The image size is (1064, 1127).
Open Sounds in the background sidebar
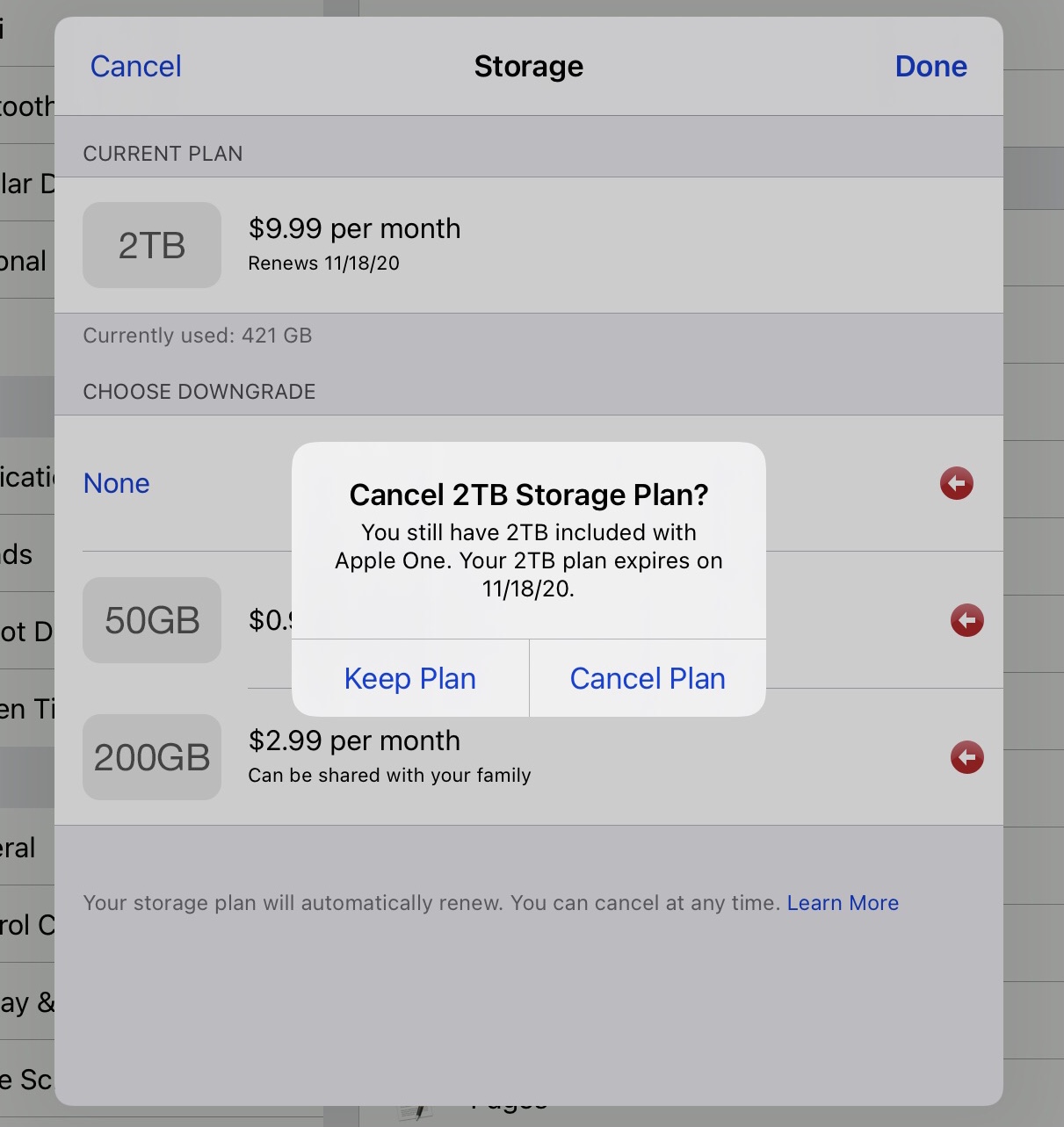click(18, 555)
